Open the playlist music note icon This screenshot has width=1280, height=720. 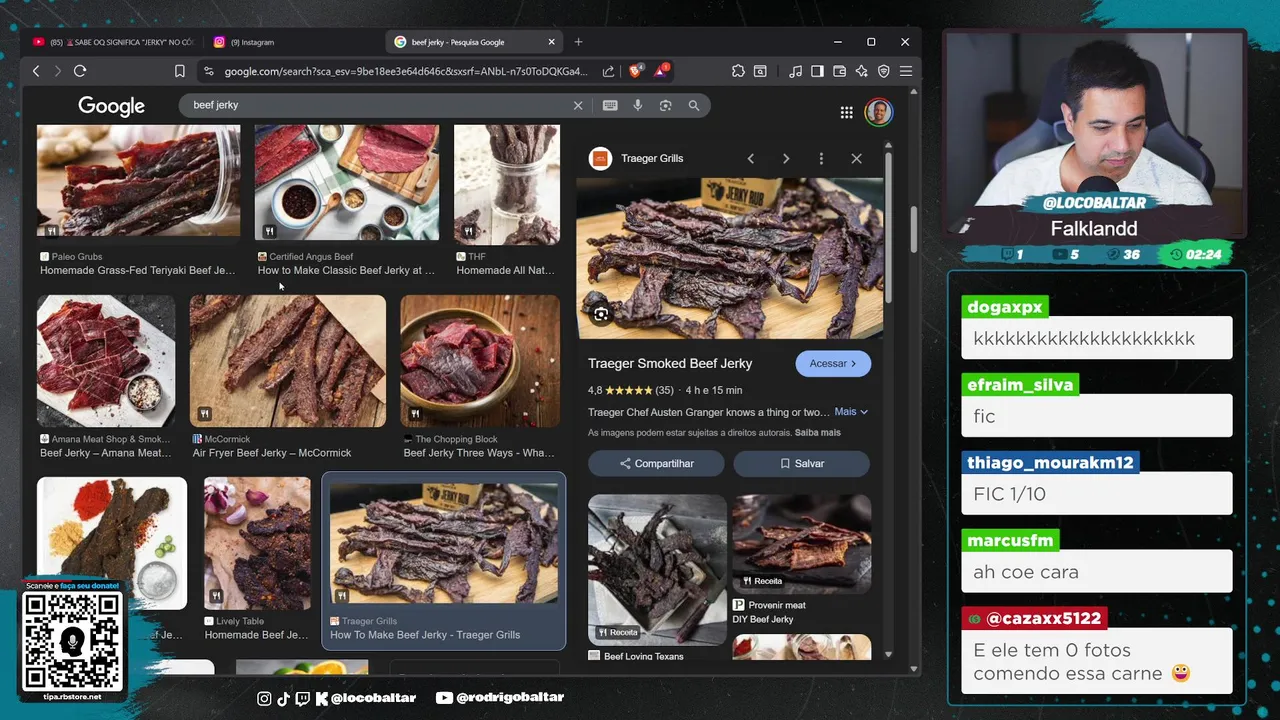pos(795,71)
